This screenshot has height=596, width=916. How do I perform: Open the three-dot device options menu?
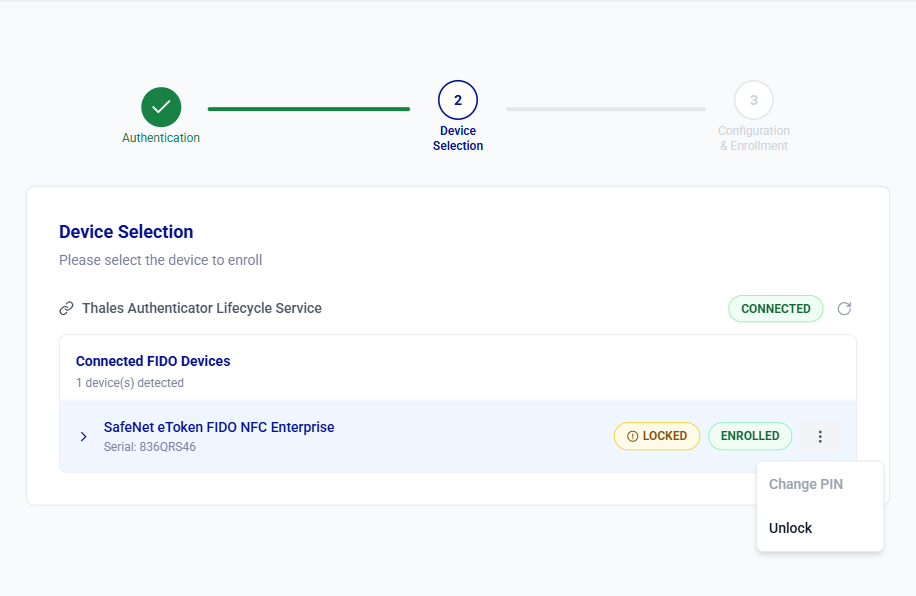coord(820,436)
